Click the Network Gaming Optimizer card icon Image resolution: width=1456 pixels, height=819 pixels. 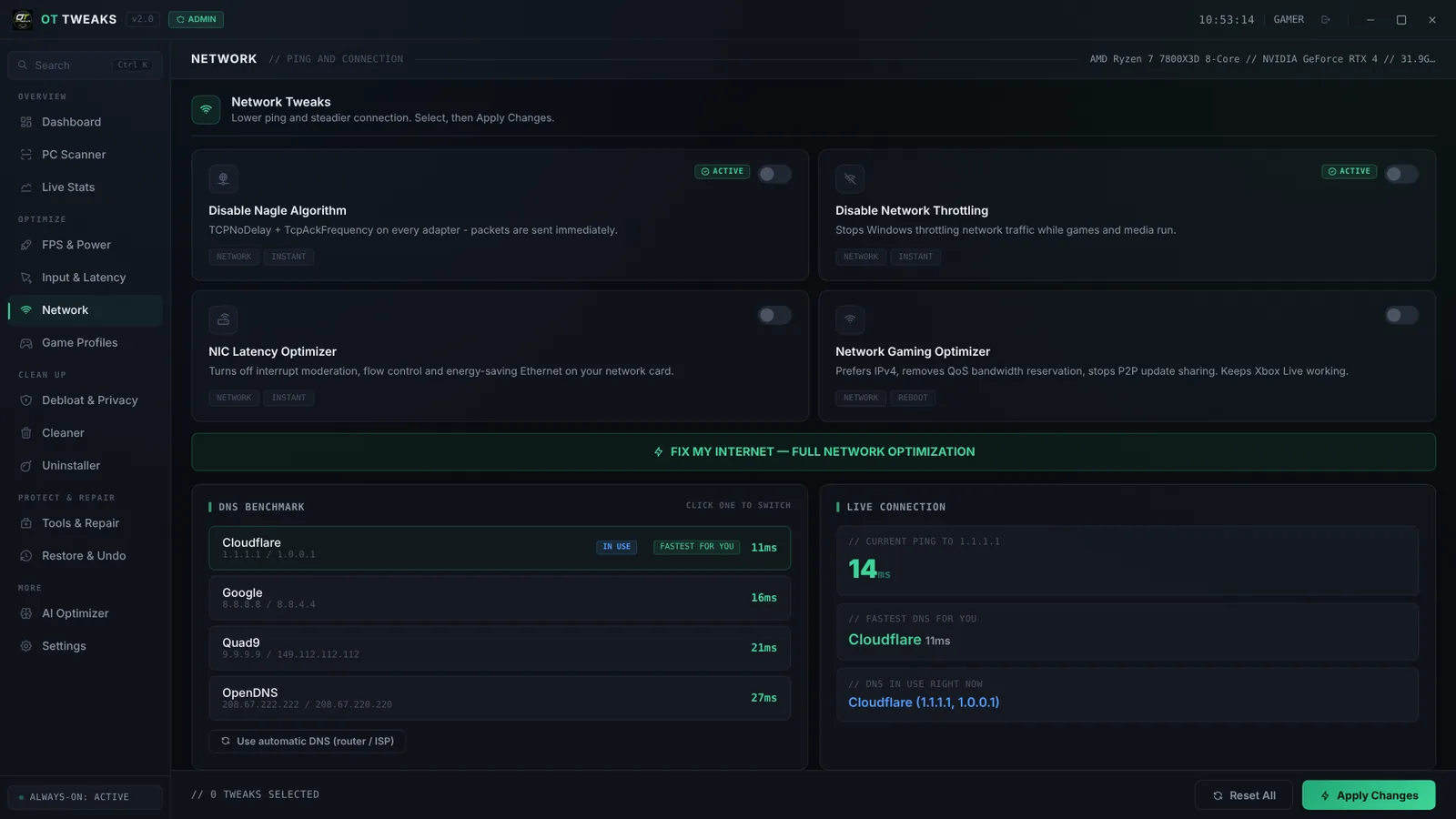850,320
